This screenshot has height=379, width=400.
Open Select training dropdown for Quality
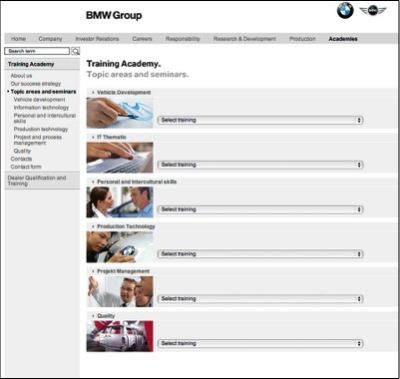click(260, 343)
